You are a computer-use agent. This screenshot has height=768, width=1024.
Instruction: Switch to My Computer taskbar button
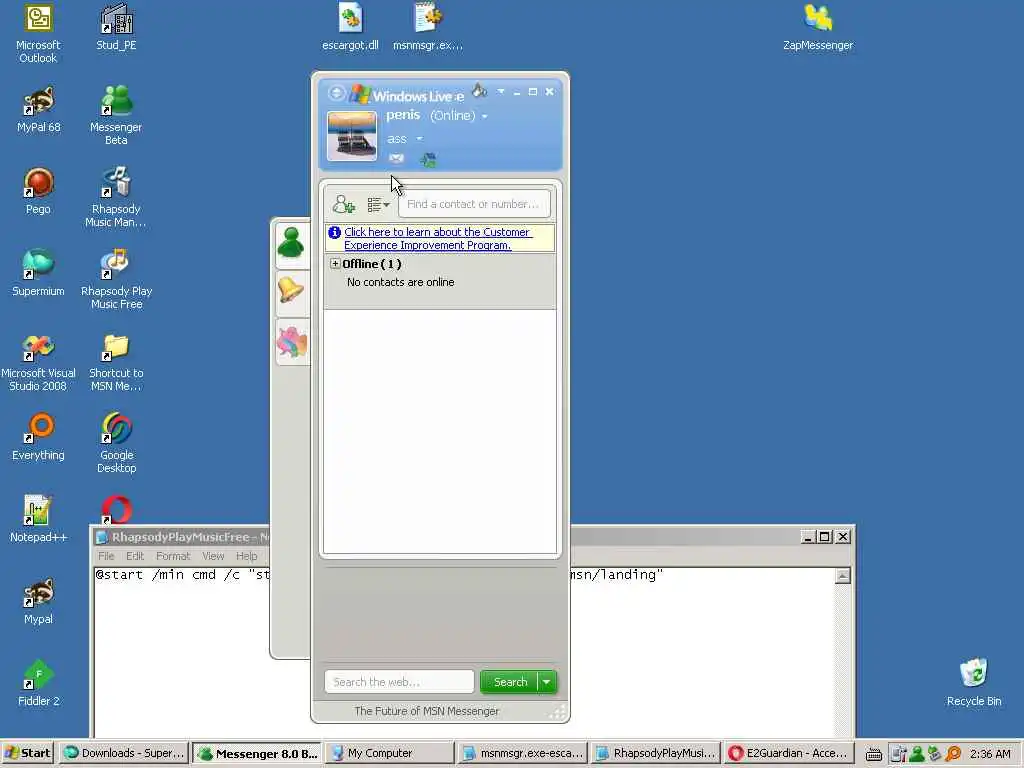pyautogui.click(x=389, y=753)
